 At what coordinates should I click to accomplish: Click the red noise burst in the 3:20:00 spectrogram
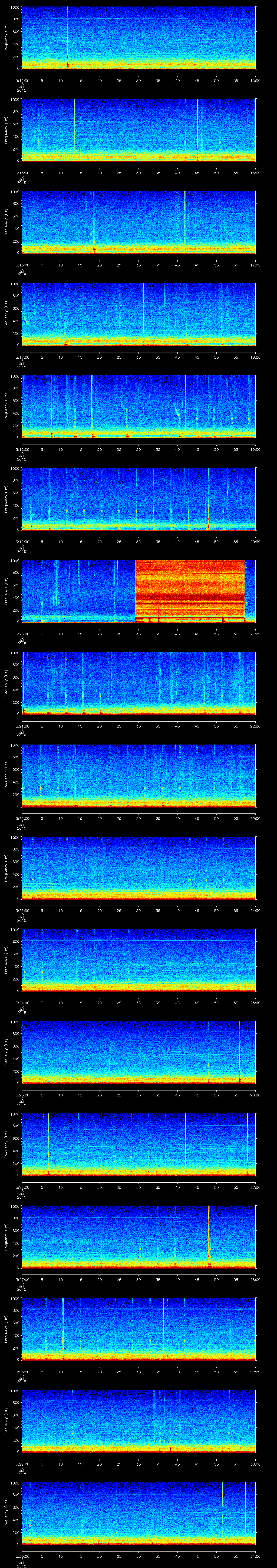point(189,589)
